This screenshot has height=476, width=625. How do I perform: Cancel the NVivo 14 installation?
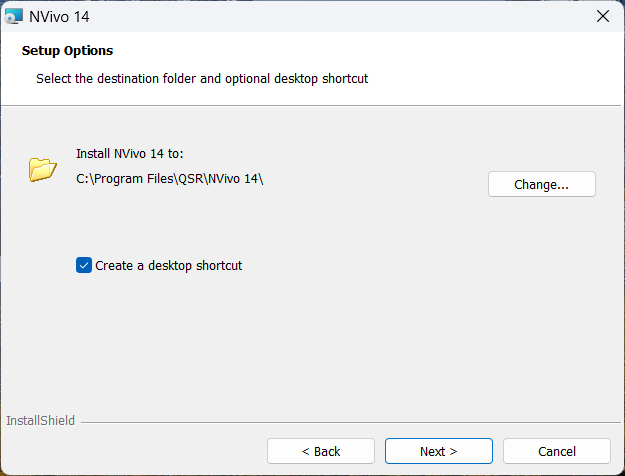point(556,451)
